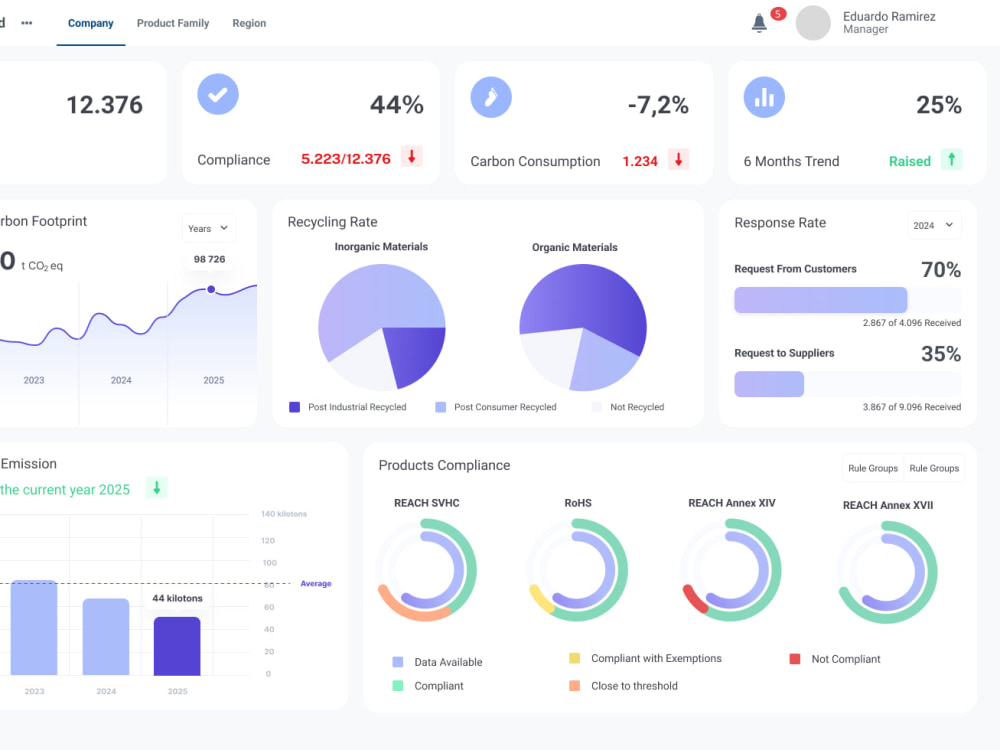Click the red down arrow beside 1.234

coord(679,159)
